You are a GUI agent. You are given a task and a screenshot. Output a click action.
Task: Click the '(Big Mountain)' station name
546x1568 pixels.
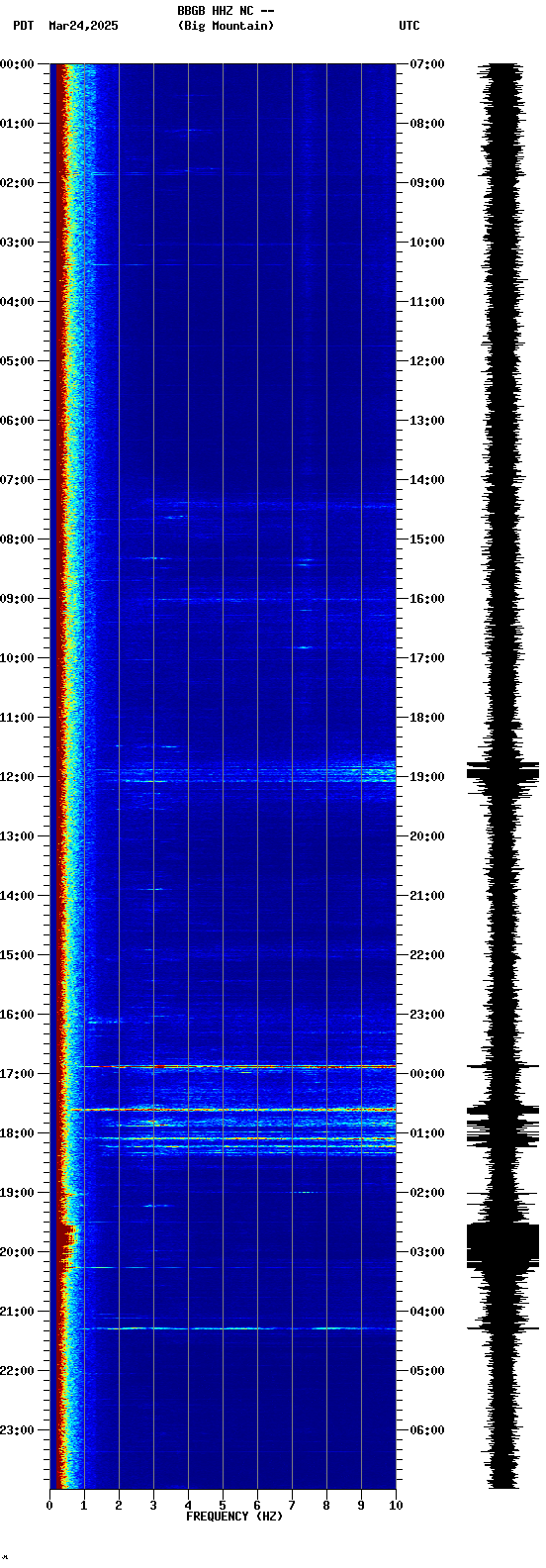pyautogui.click(x=226, y=26)
